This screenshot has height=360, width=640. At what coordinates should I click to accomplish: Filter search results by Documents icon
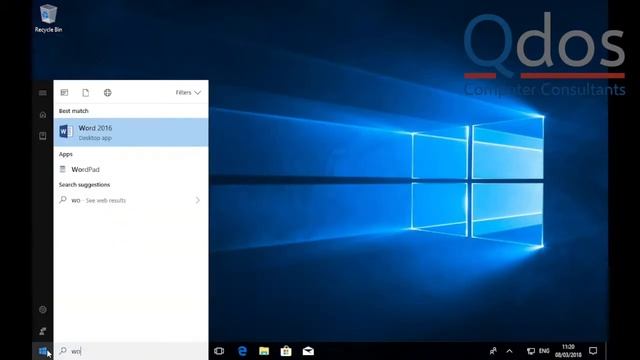point(86,93)
